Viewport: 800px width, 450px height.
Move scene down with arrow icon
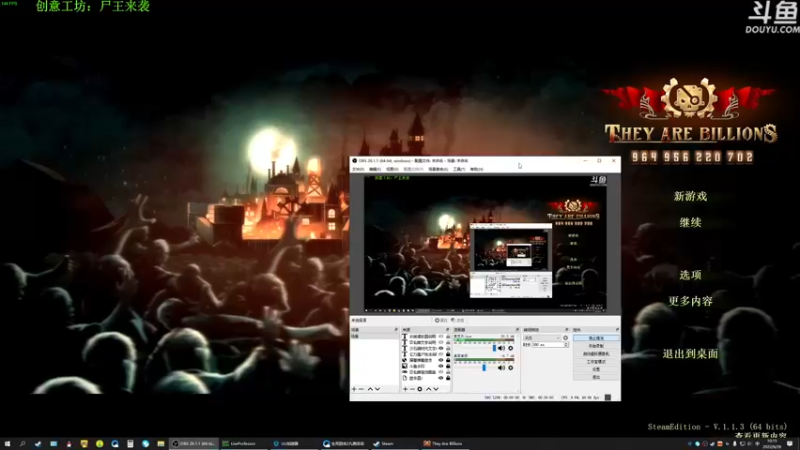pos(377,389)
